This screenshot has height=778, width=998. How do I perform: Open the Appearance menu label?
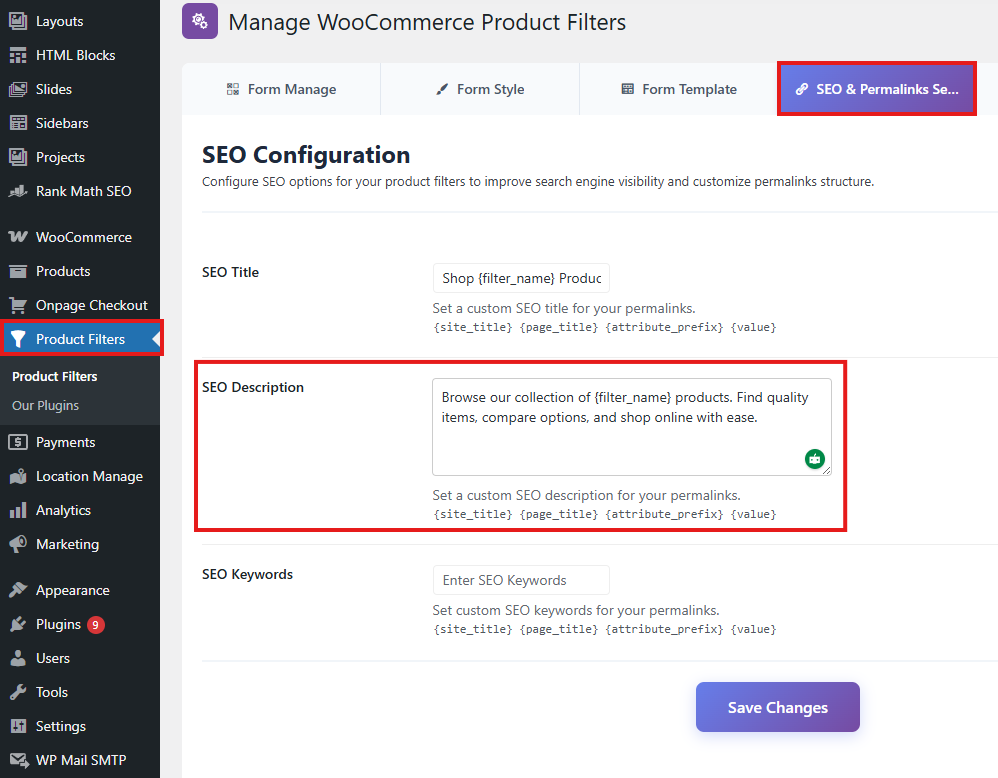pyautogui.click(x=73, y=590)
